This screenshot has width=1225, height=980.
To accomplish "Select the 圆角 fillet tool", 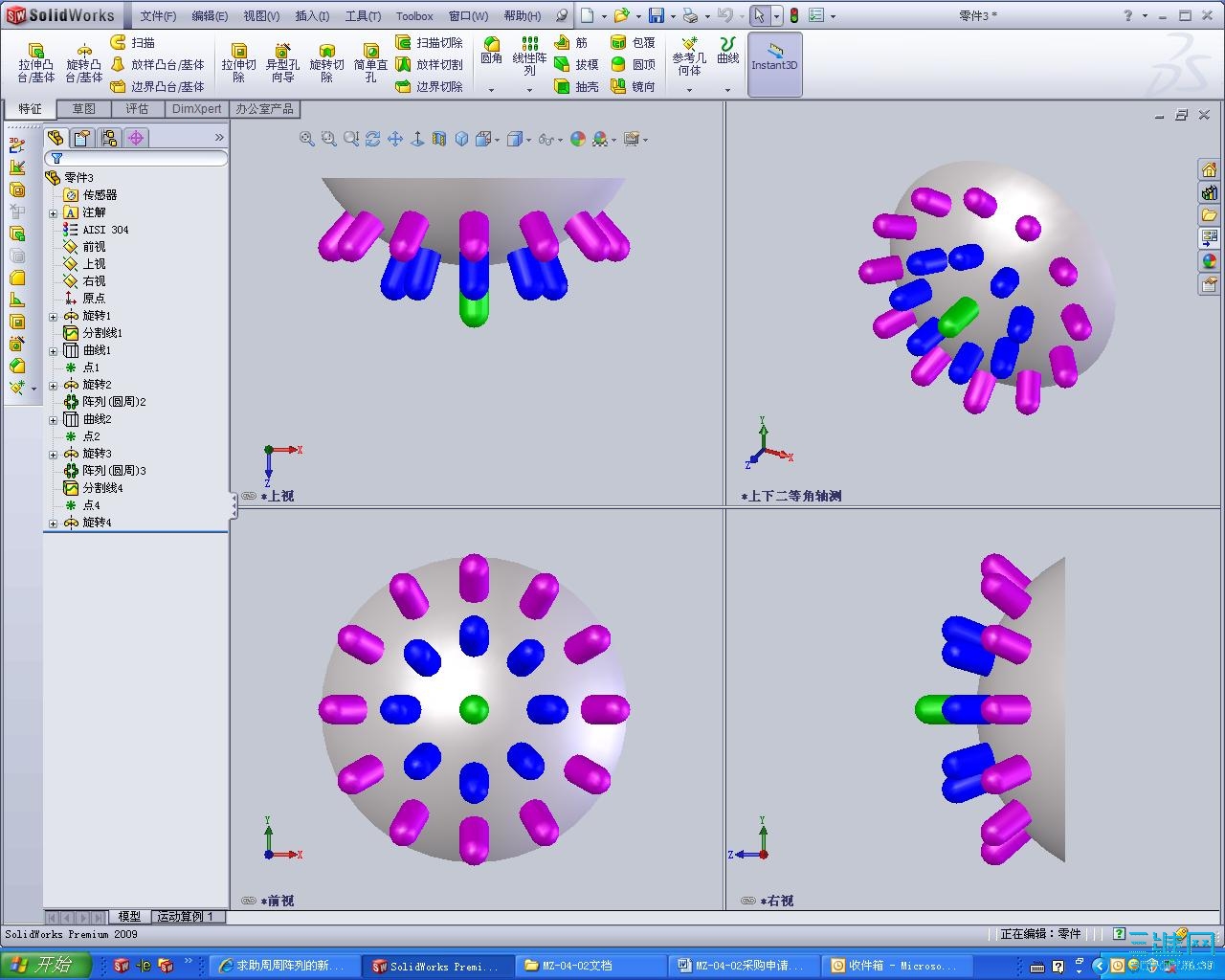I will (491, 52).
